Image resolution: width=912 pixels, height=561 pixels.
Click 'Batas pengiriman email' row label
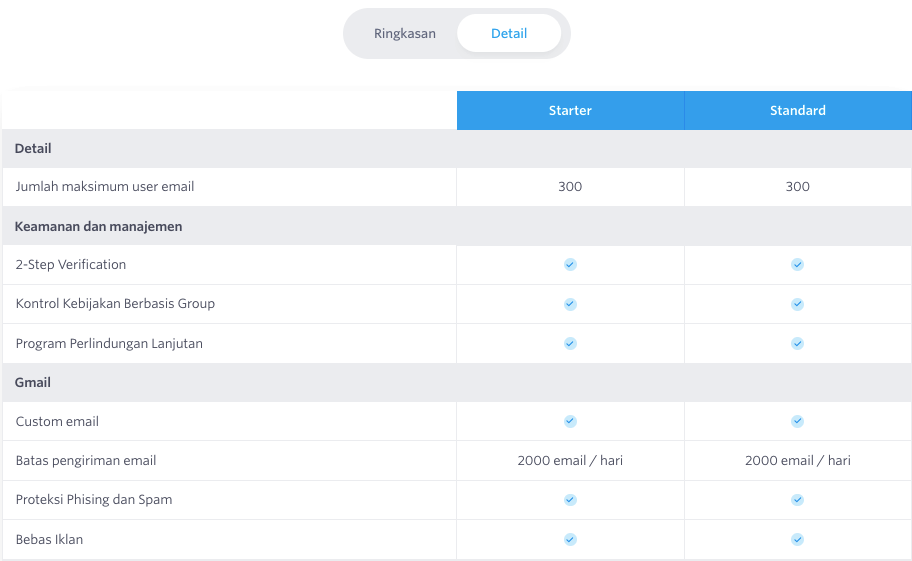point(86,460)
